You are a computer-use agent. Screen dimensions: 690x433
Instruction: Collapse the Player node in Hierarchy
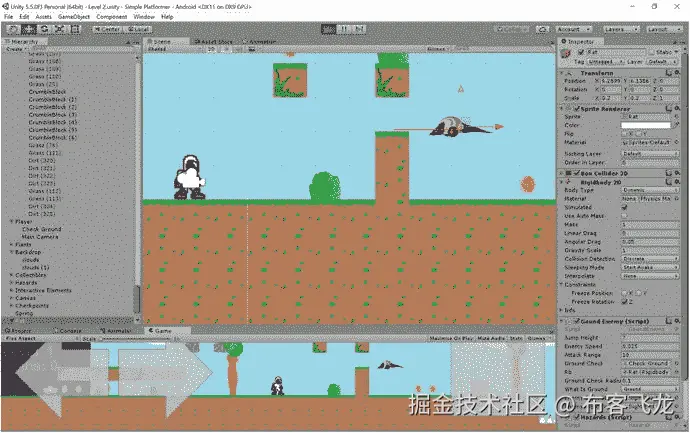[12, 222]
